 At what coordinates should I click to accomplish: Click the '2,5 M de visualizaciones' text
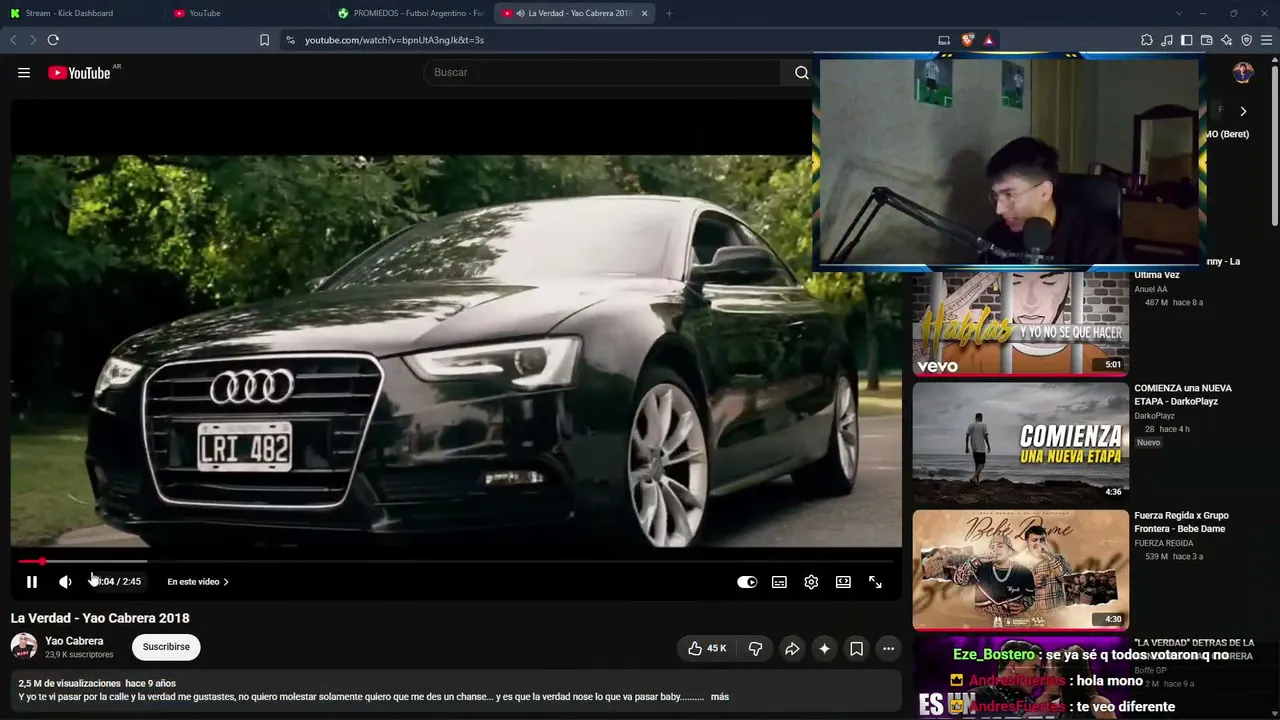(x=69, y=683)
